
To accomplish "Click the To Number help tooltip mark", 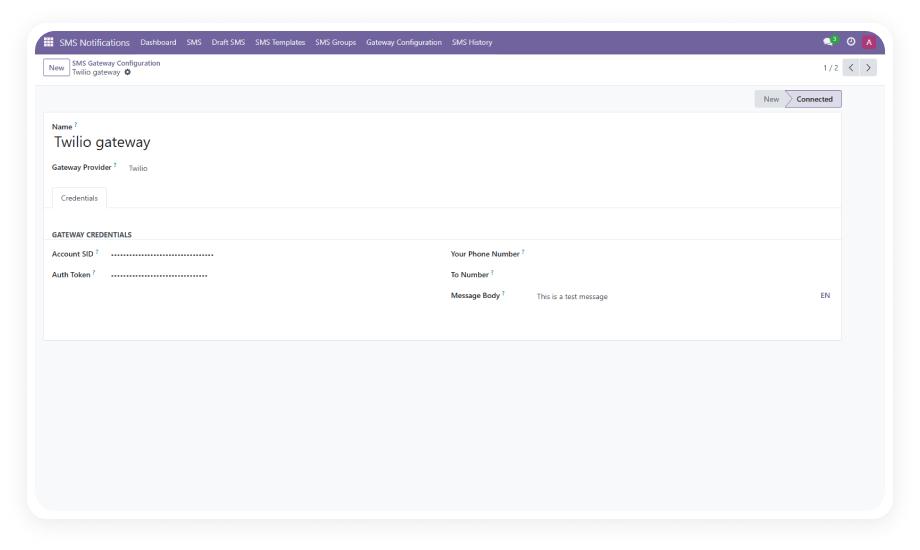I will (492, 272).
